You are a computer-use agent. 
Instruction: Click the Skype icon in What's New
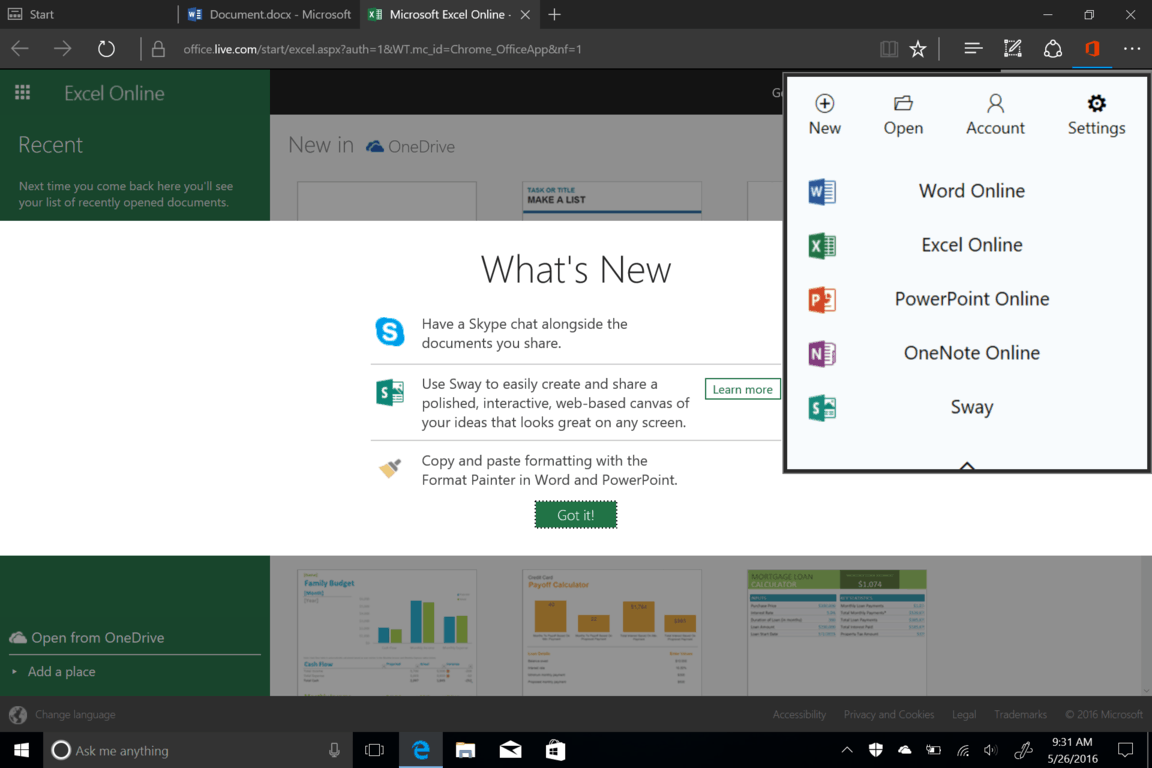(390, 331)
